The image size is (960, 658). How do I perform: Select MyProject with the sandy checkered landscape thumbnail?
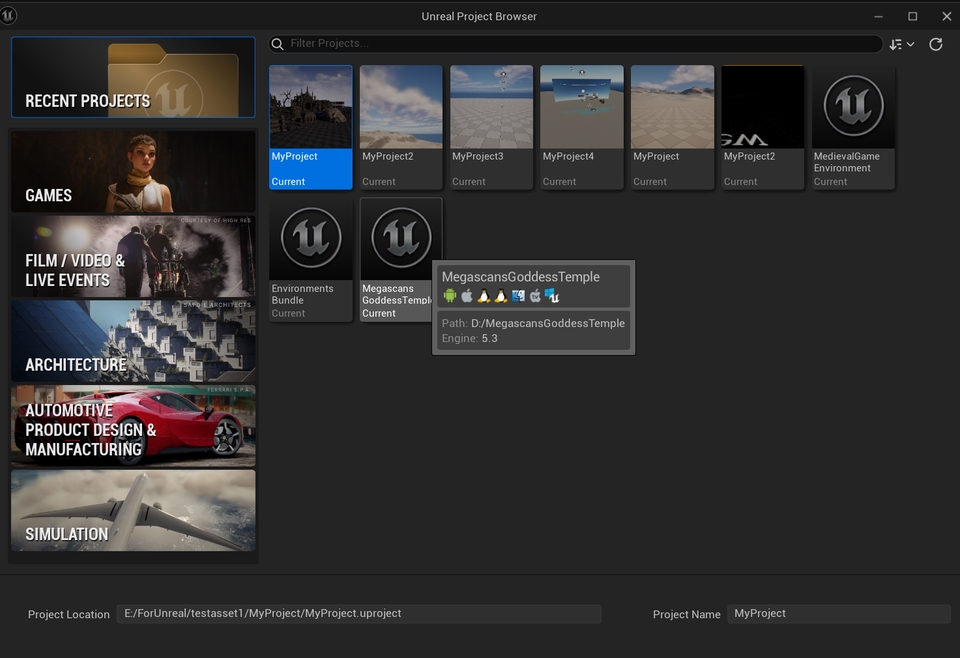(x=672, y=127)
